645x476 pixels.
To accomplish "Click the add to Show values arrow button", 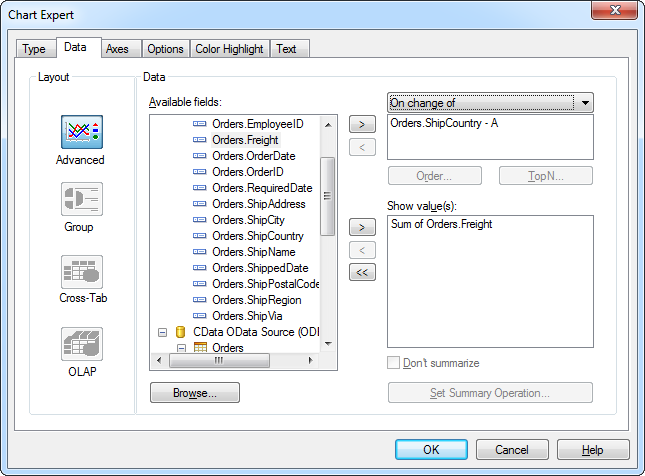I will point(361,228).
